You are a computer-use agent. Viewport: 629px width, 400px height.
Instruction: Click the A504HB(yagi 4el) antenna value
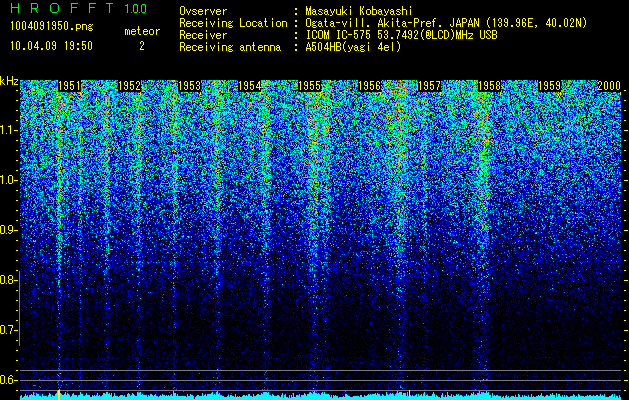[x=353, y=47]
